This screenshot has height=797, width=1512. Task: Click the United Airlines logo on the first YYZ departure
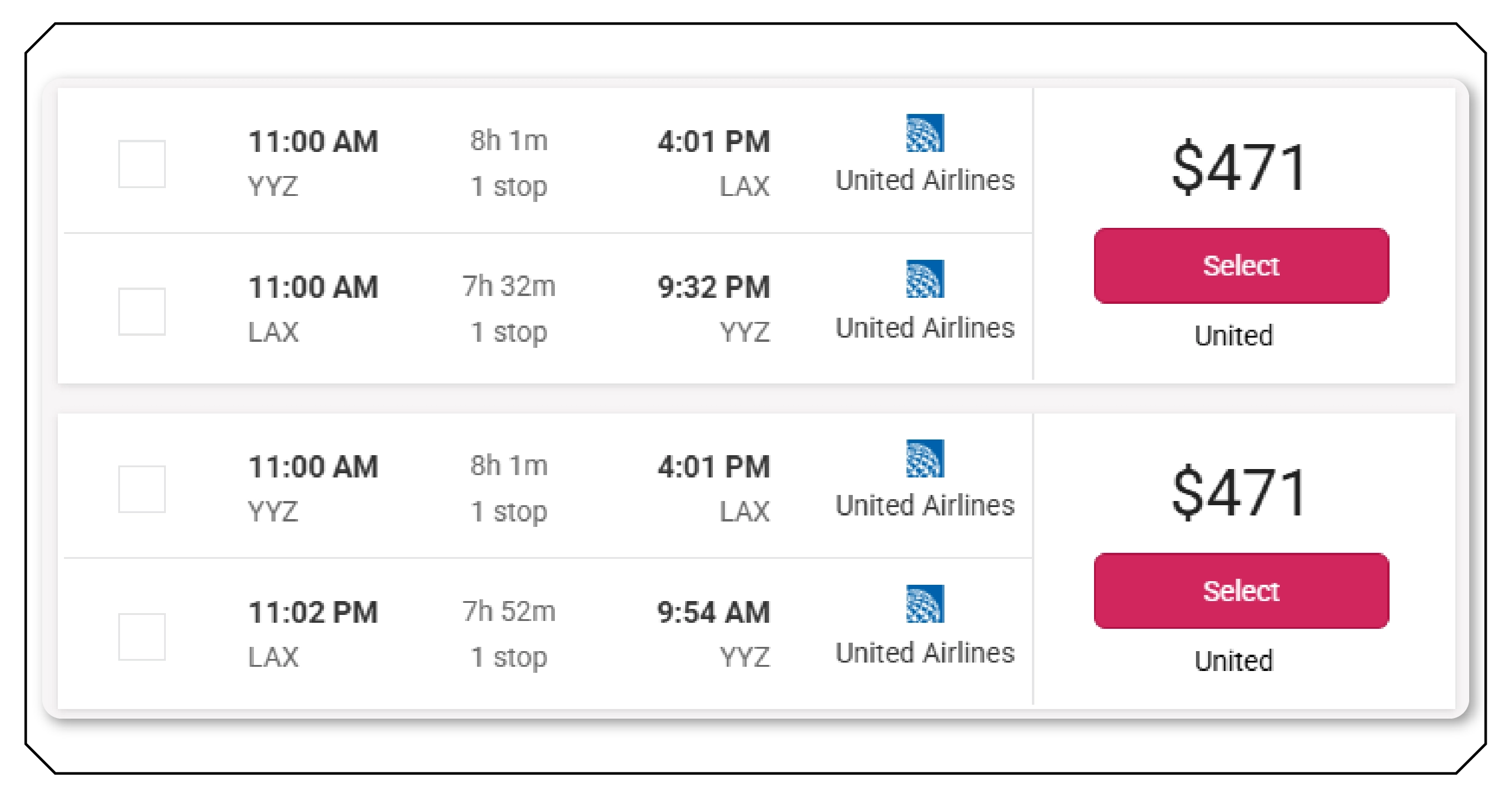coord(925,134)
